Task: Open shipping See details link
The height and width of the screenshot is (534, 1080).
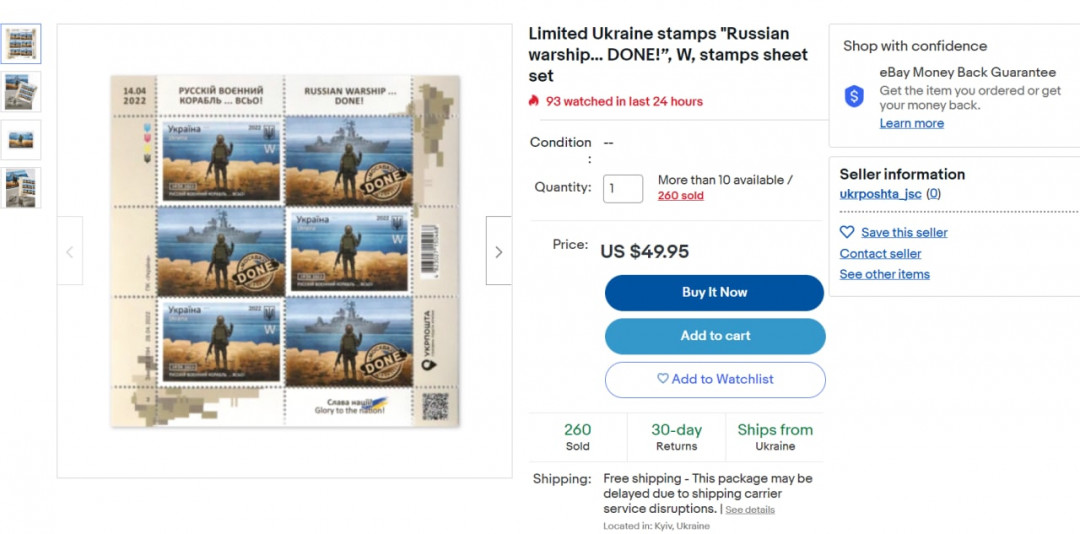Action: click(x=750, y=510)
